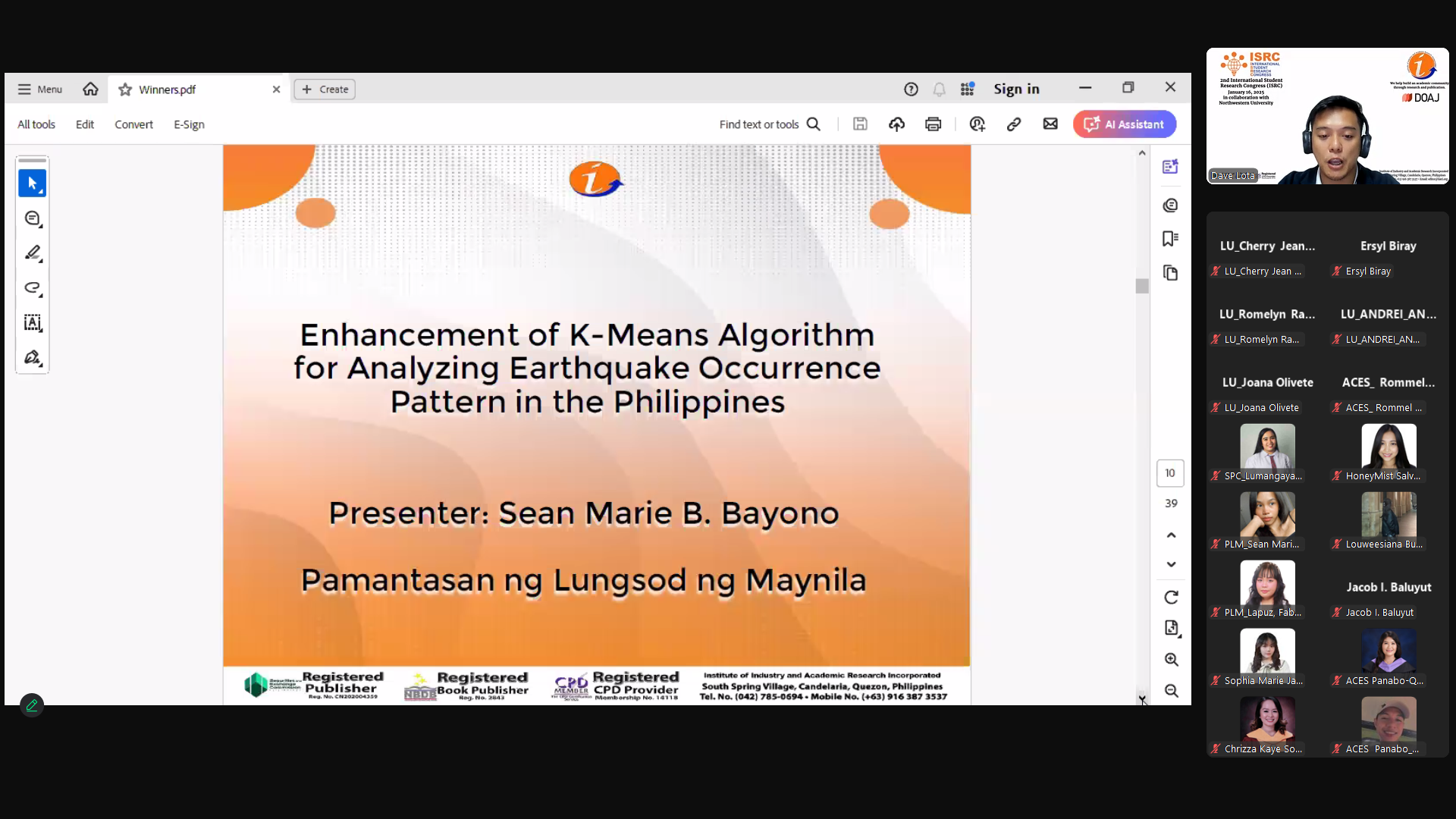Go to previous page chevron
This screenshot has width=1456, height=819.
[x=1171, y=535]
